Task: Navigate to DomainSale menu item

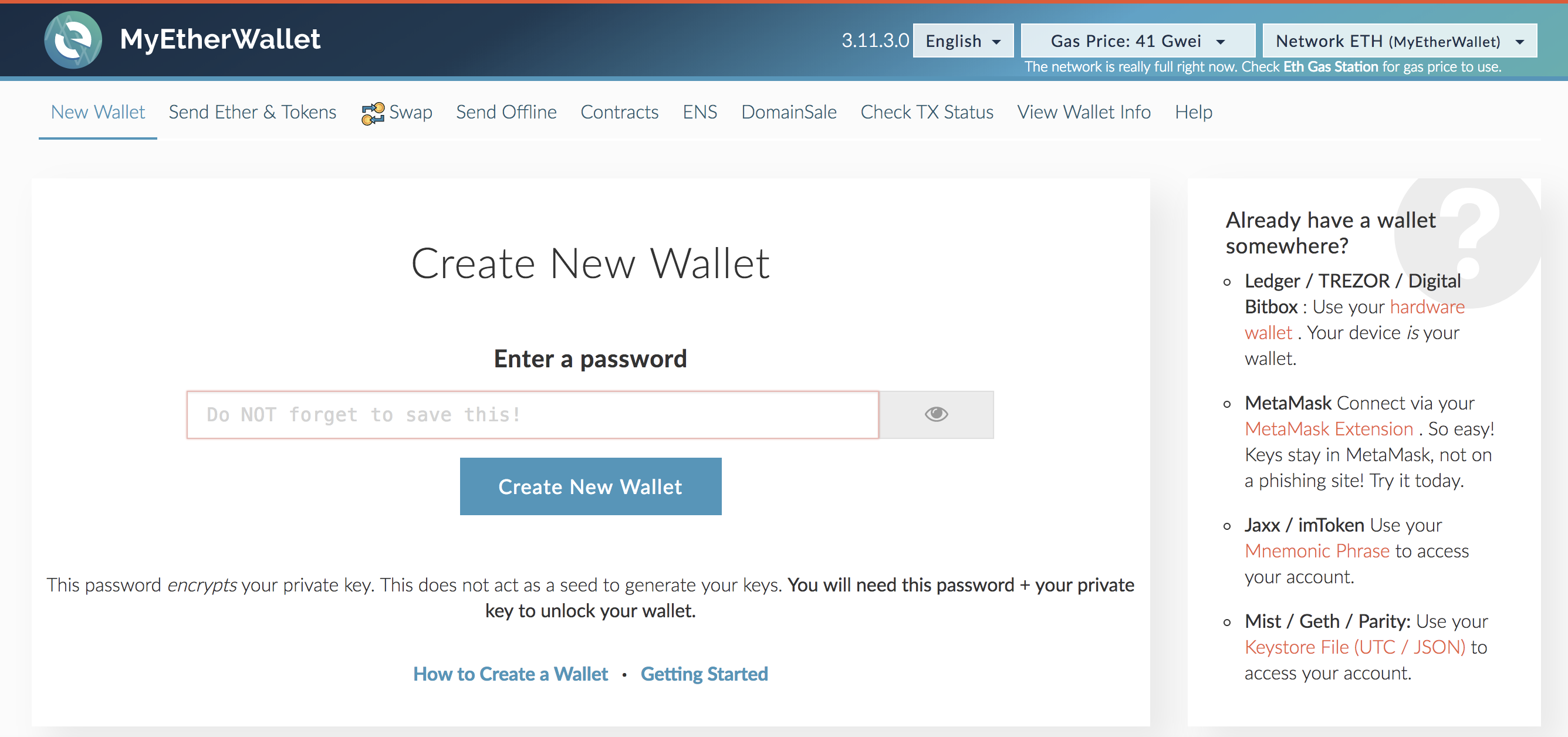Action: pos(790,111)
